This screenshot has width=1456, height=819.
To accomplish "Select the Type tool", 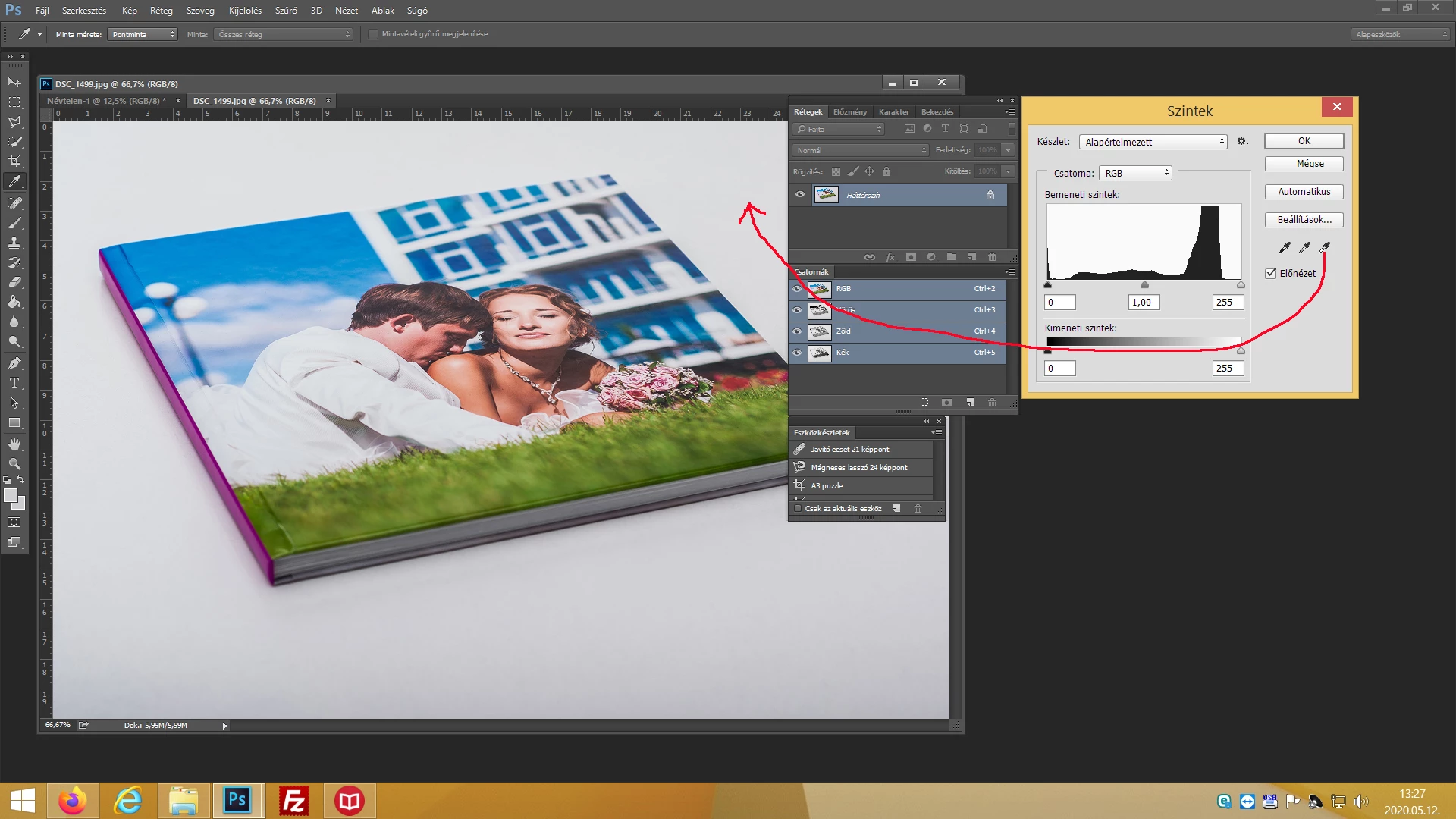I will pos(14,383).
